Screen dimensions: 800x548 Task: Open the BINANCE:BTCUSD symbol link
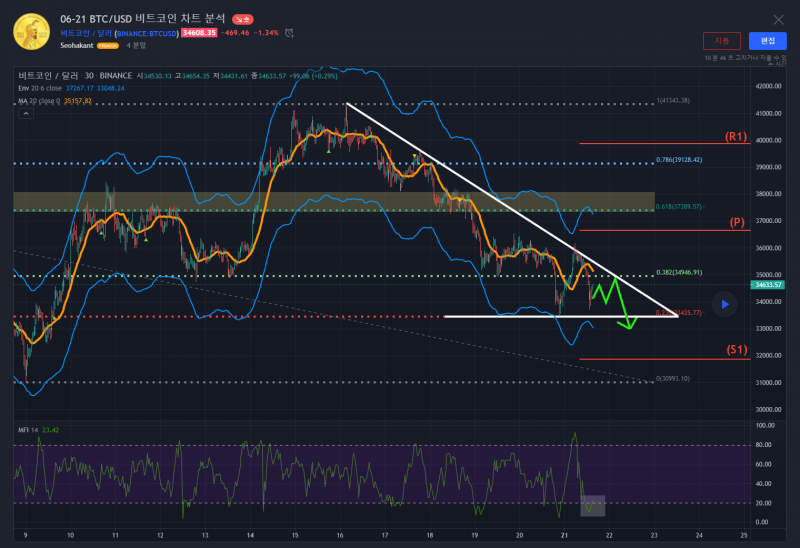tap(147, 33)
